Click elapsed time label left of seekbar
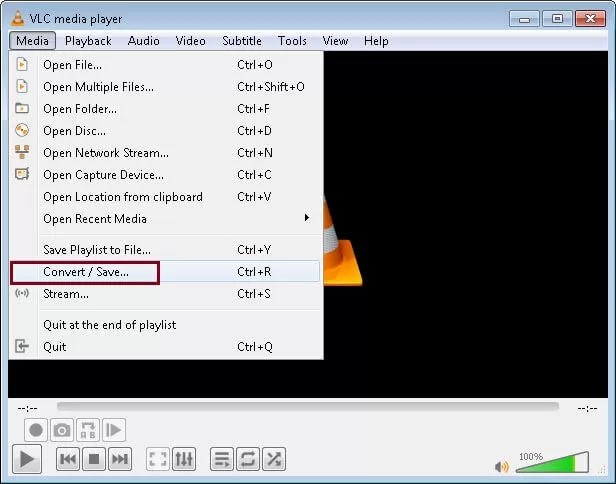Screen dimensions: 616x484 [x=27, y=409]
